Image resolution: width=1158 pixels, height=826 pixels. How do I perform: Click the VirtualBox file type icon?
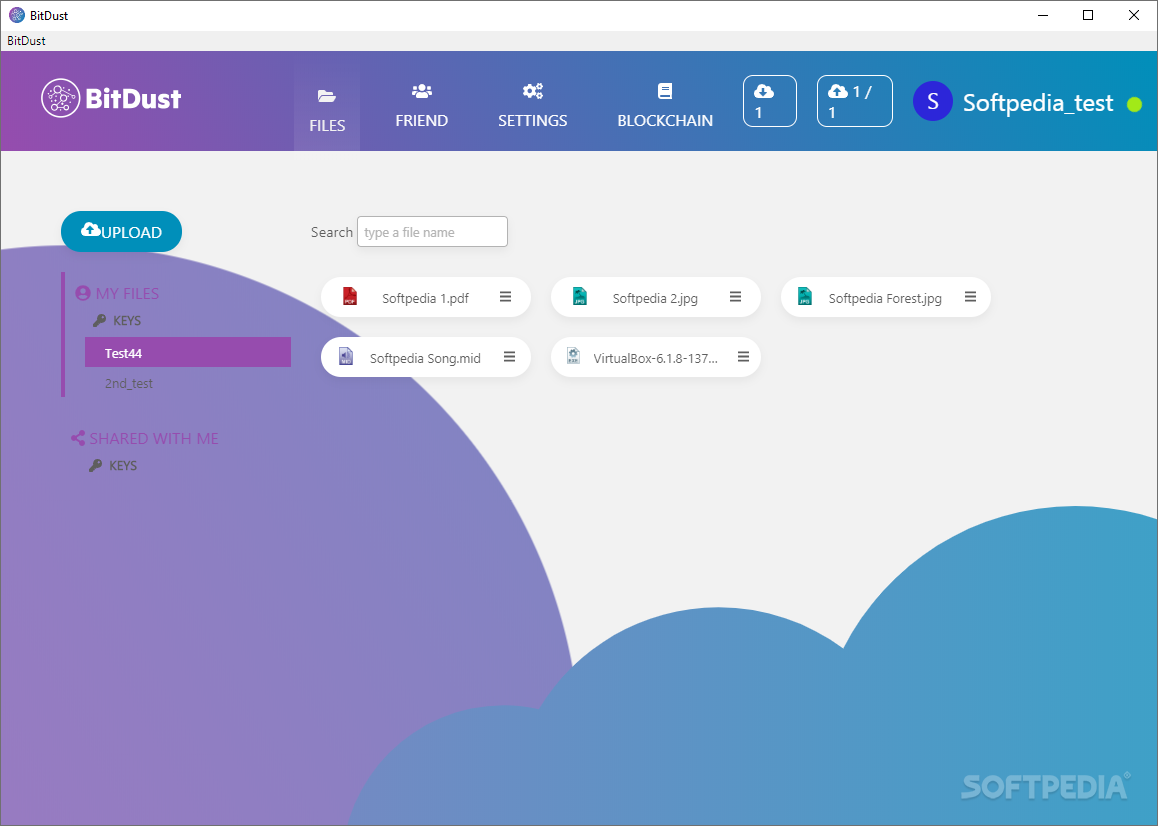tap(573, 356)
